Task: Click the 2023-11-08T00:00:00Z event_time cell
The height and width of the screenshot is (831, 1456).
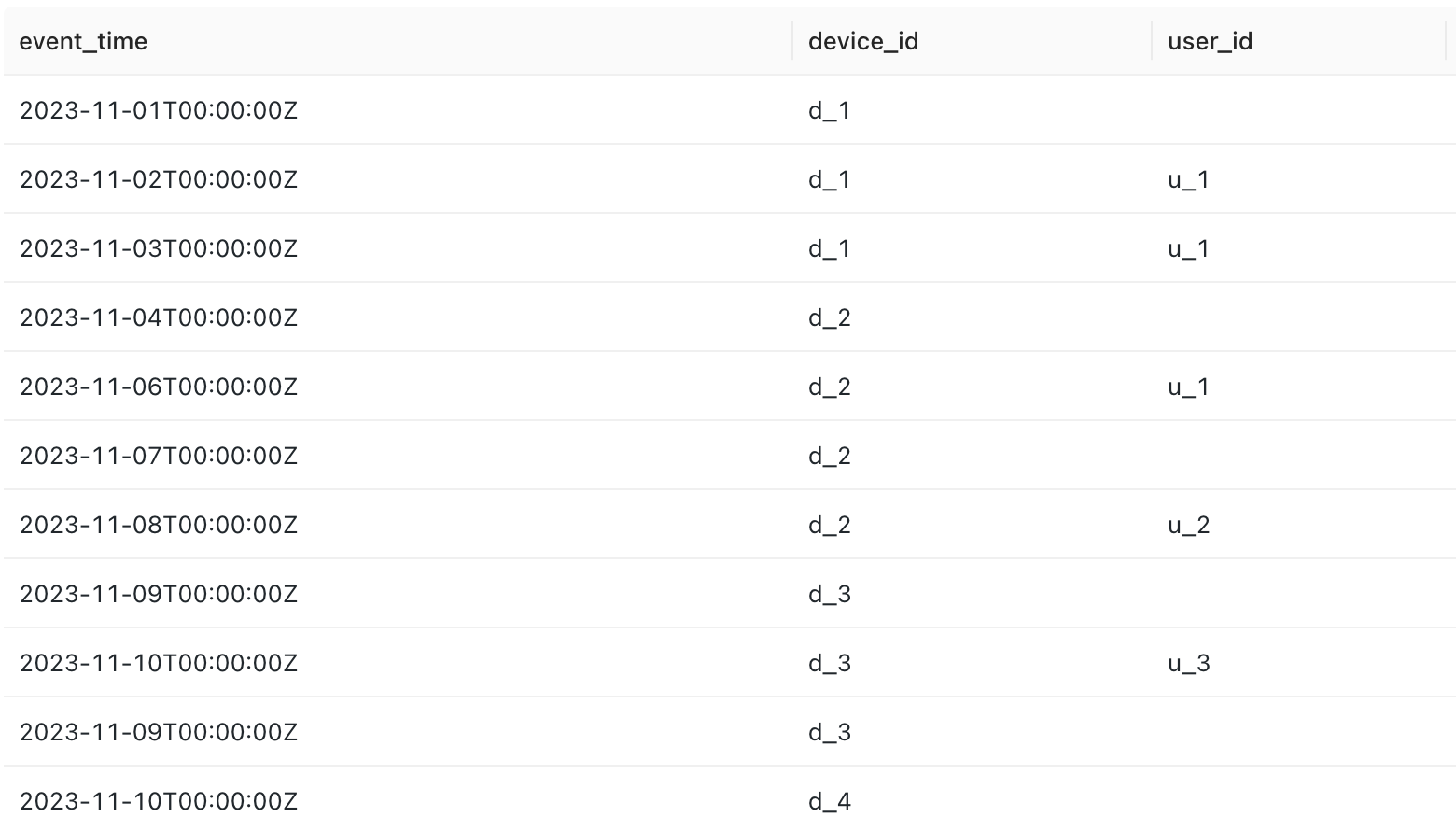Action: [x=159, y=525]
